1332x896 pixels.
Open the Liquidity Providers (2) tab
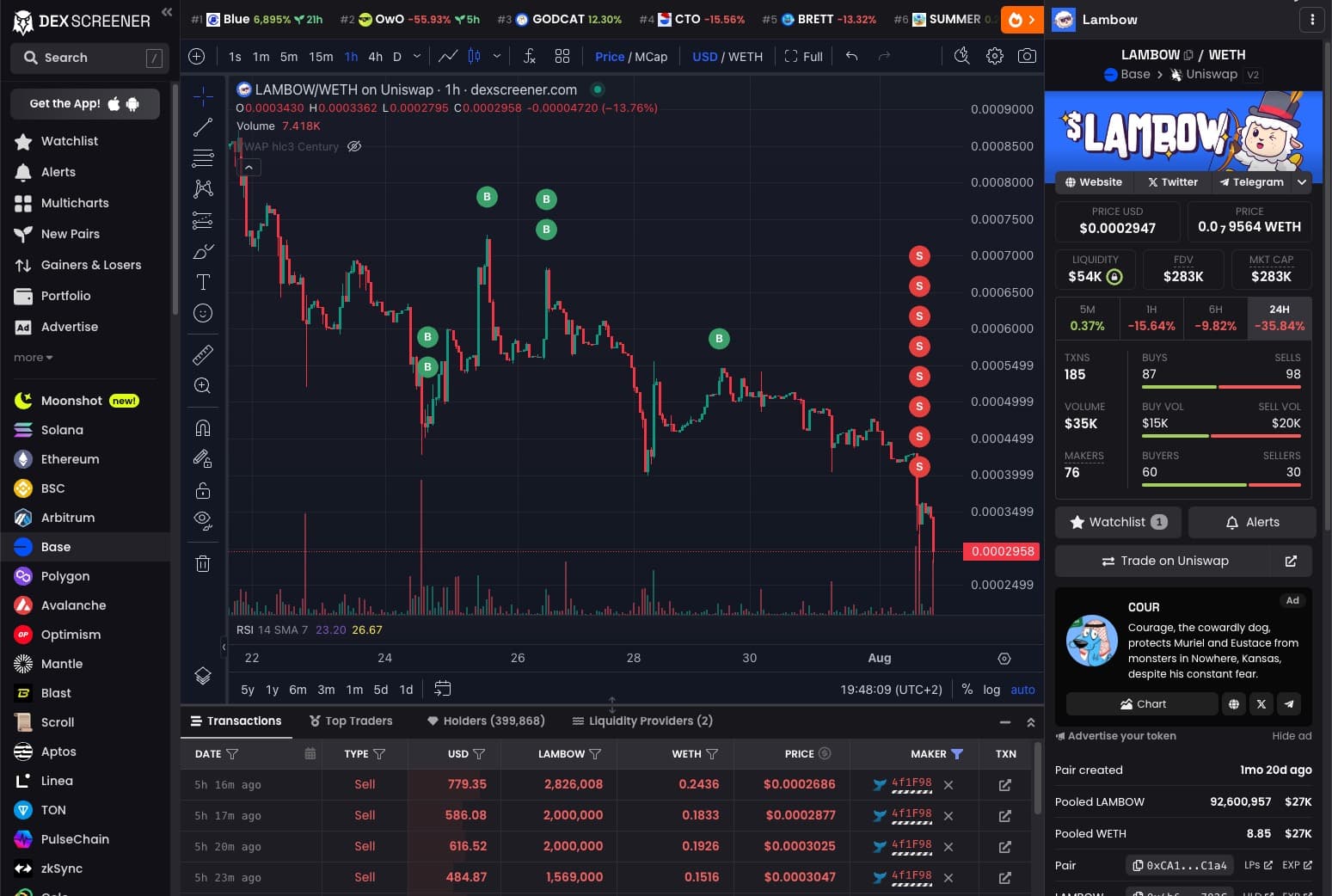(x=642, y=721)
